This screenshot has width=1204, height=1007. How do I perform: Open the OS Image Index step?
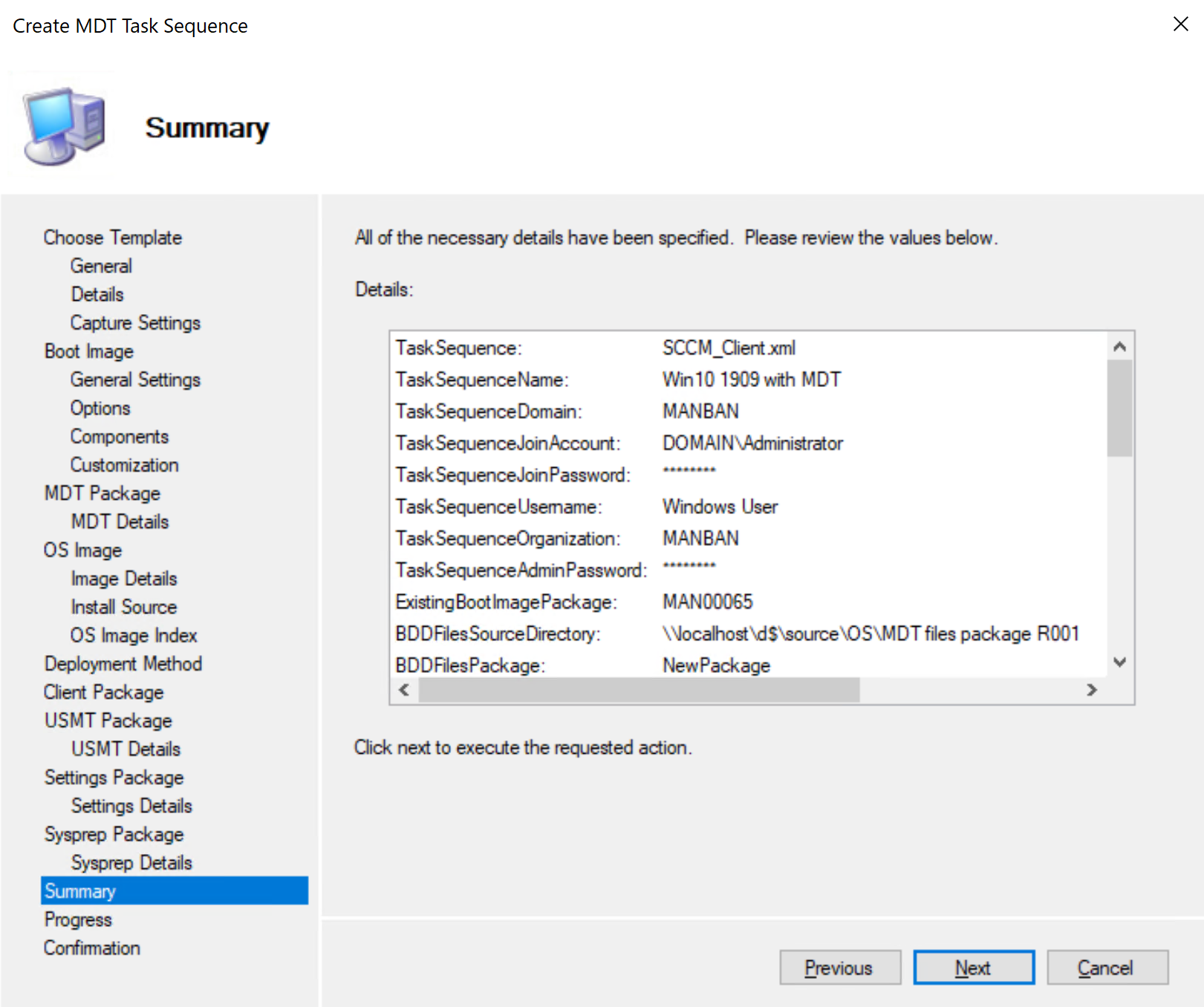pos(134,635)
